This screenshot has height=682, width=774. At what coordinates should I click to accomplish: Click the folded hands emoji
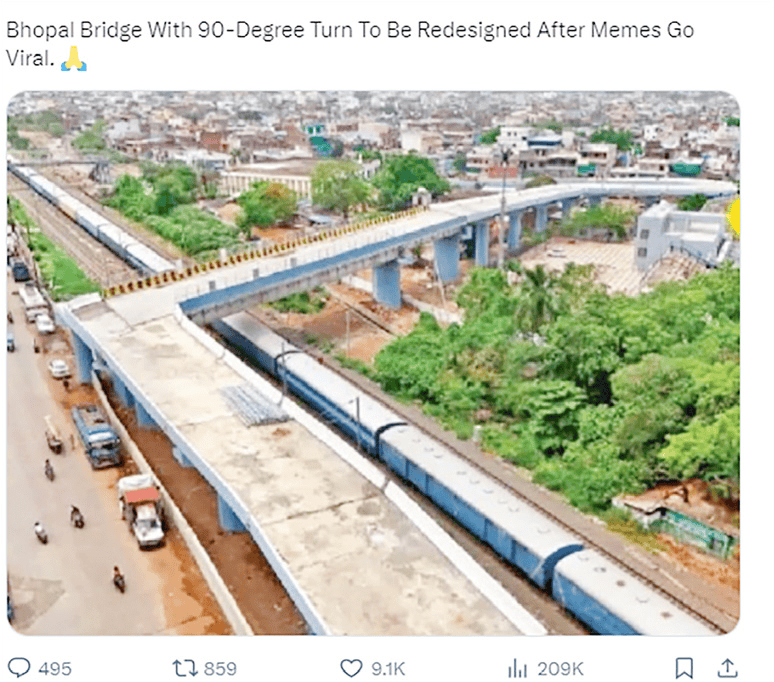click(x=74, y=58)
